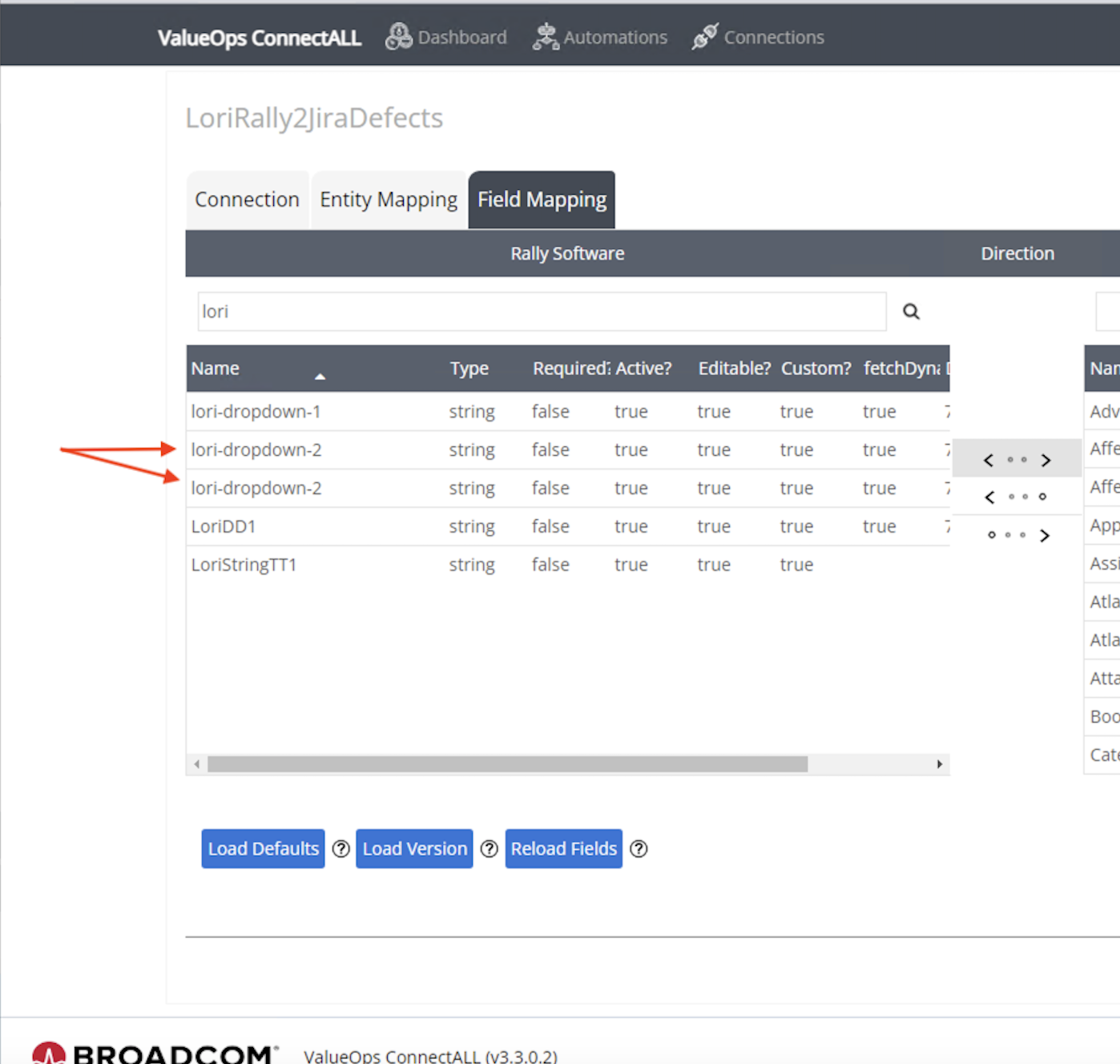Open Automations from the robot icon
The image size is (1120, 1064).
point(546,37)
